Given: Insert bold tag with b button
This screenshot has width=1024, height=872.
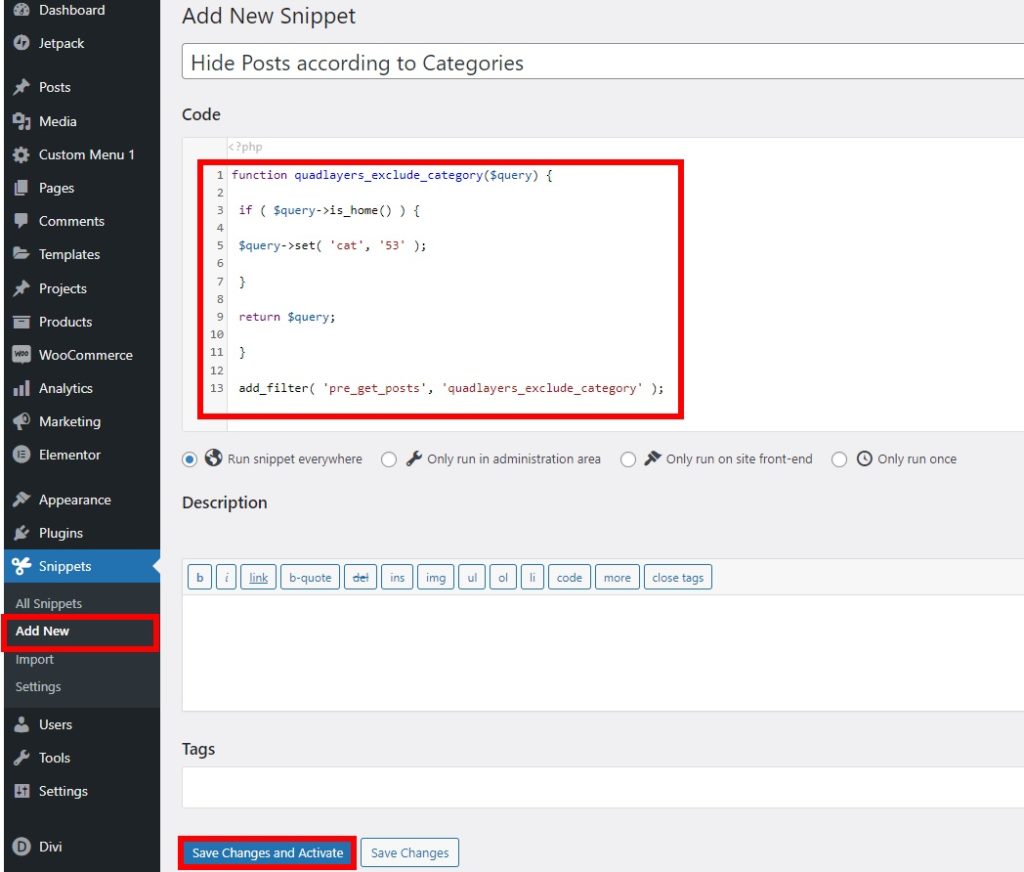Looking at the screenshot, I should pos(200,577).
